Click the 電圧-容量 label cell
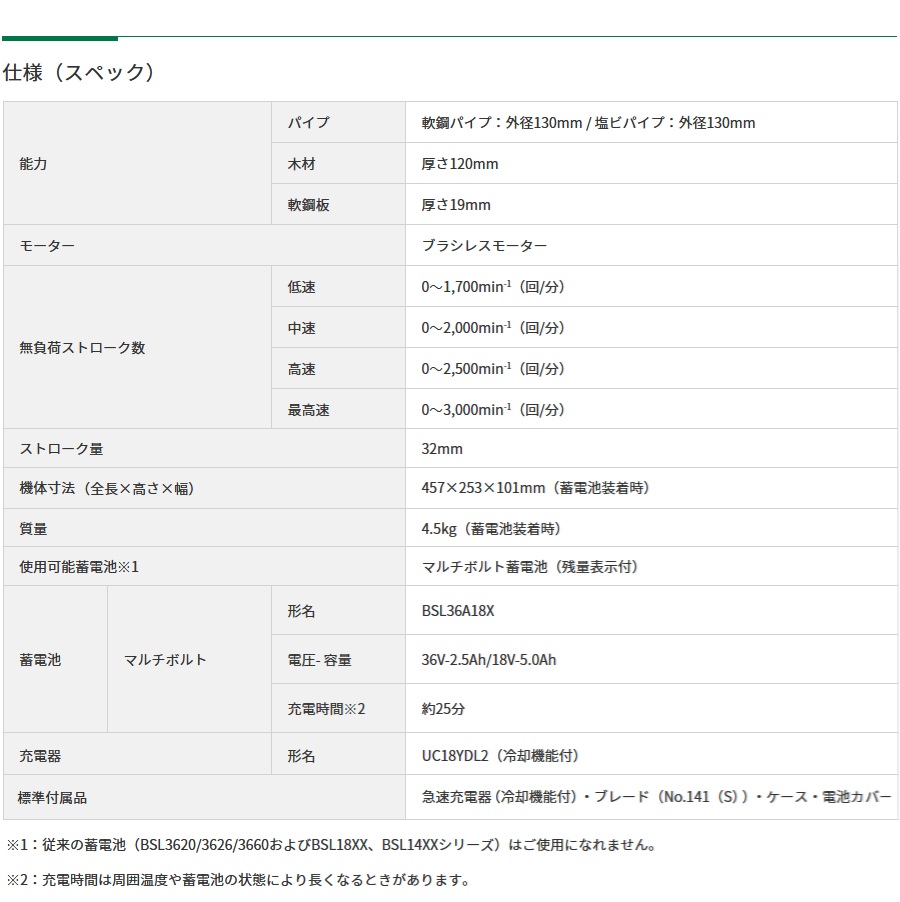 338,659
